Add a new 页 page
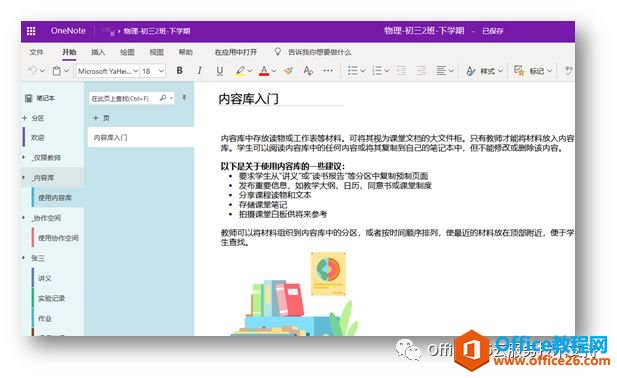 click(x=102, y=118)
